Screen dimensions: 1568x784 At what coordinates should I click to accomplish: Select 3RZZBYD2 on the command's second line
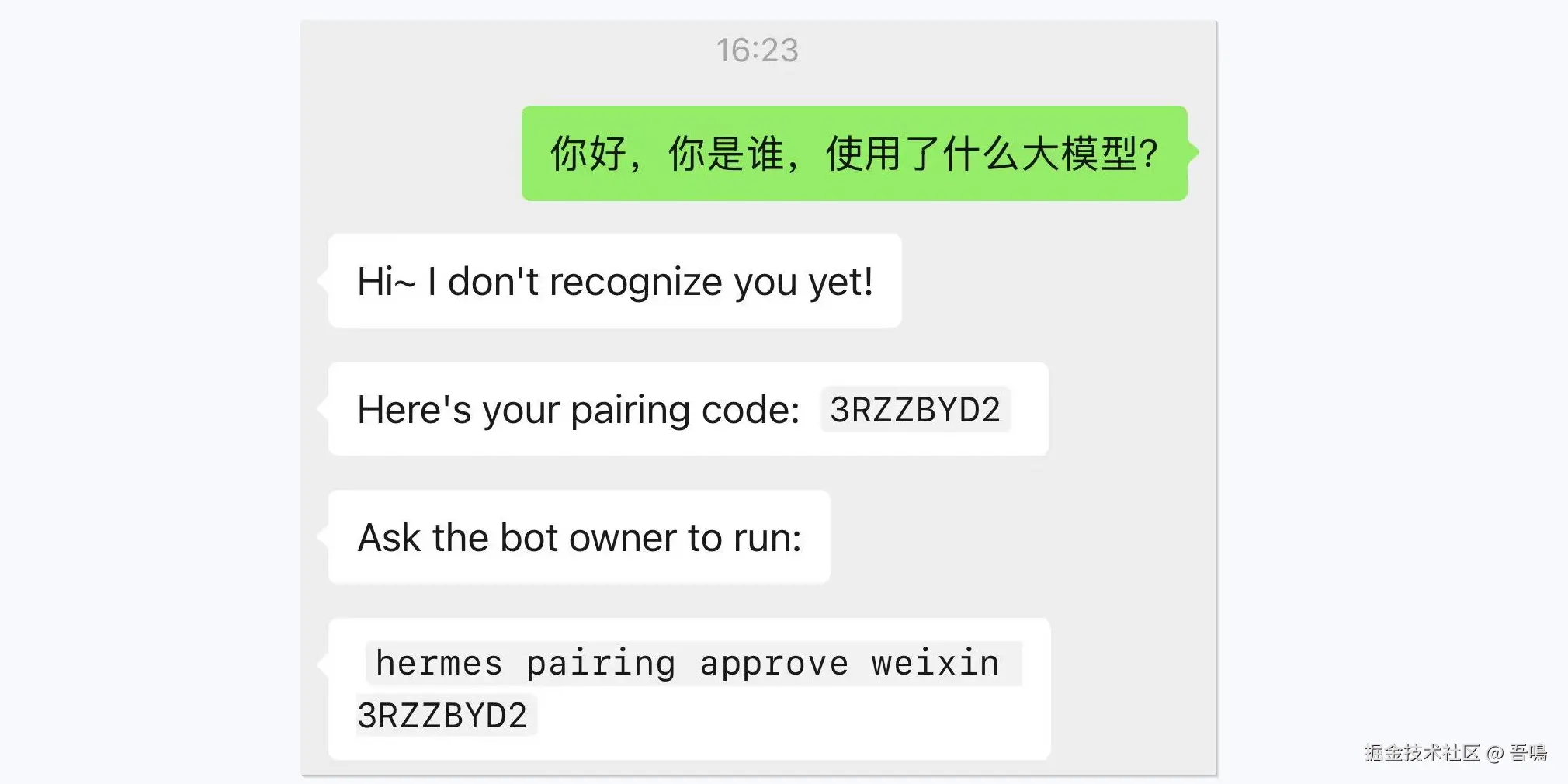click(442, 716)
